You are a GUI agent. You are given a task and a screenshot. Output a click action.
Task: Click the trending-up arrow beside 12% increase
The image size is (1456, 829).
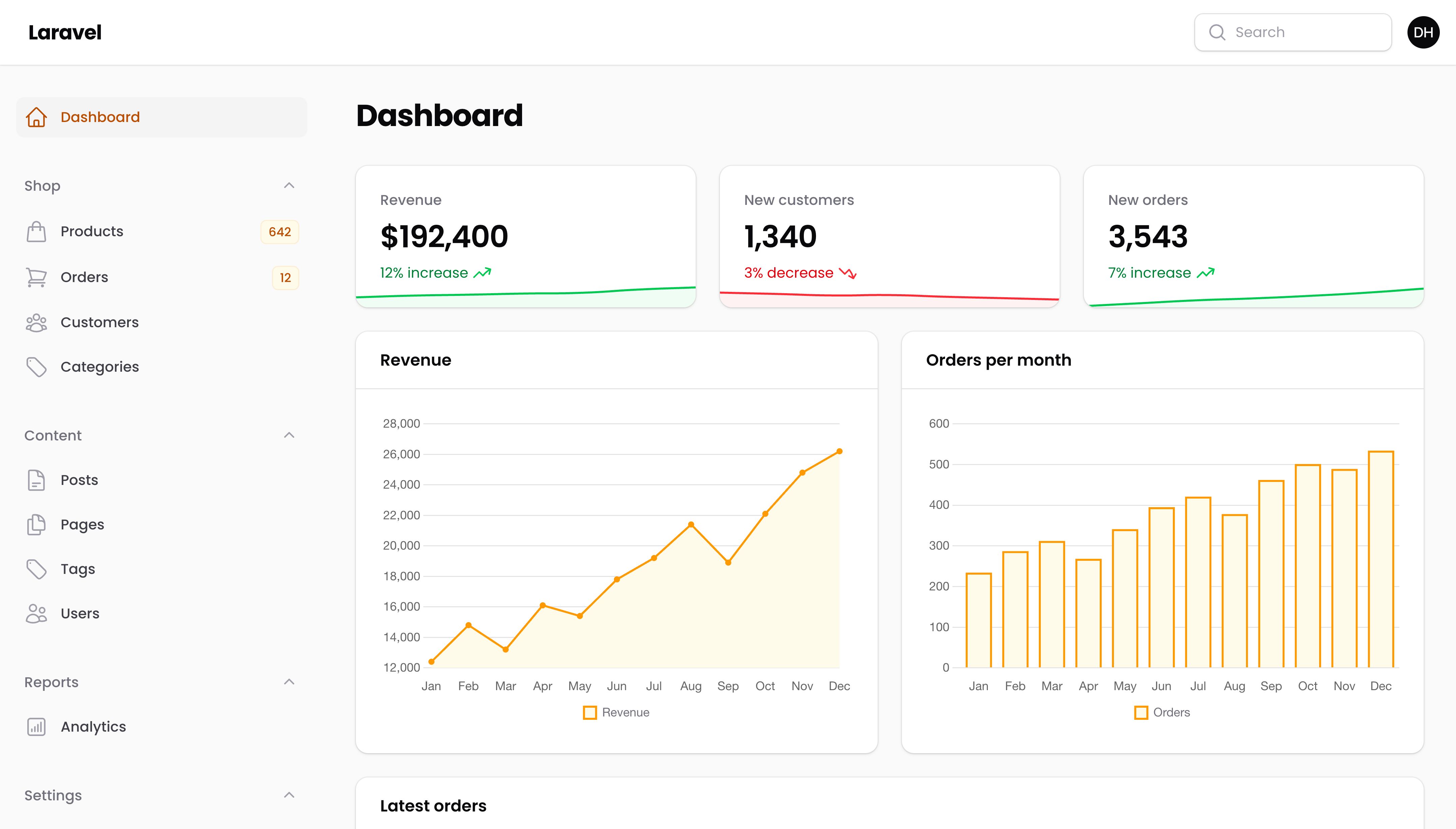[482, 273]
